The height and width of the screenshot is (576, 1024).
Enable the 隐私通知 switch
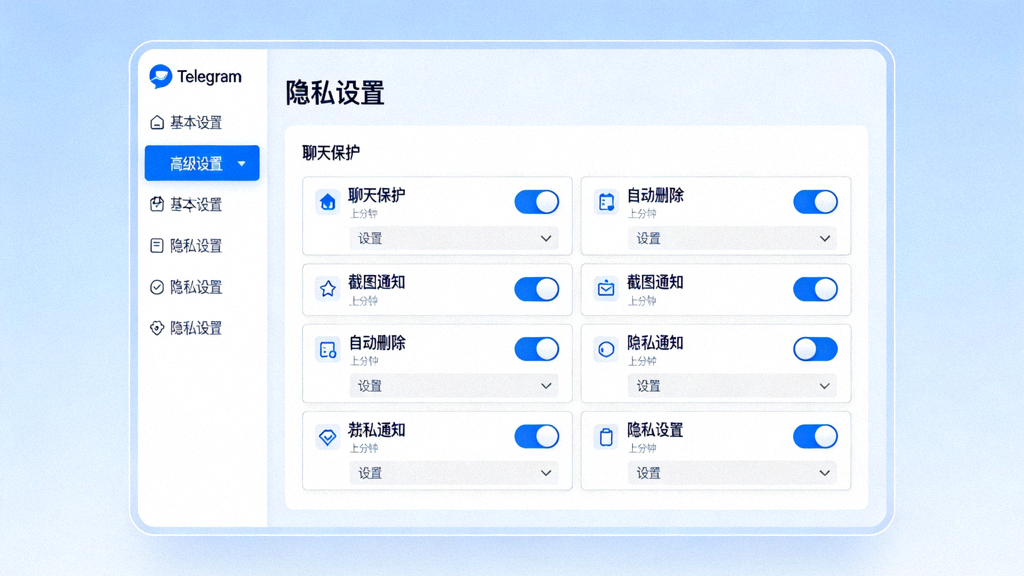tap(815, 349)
